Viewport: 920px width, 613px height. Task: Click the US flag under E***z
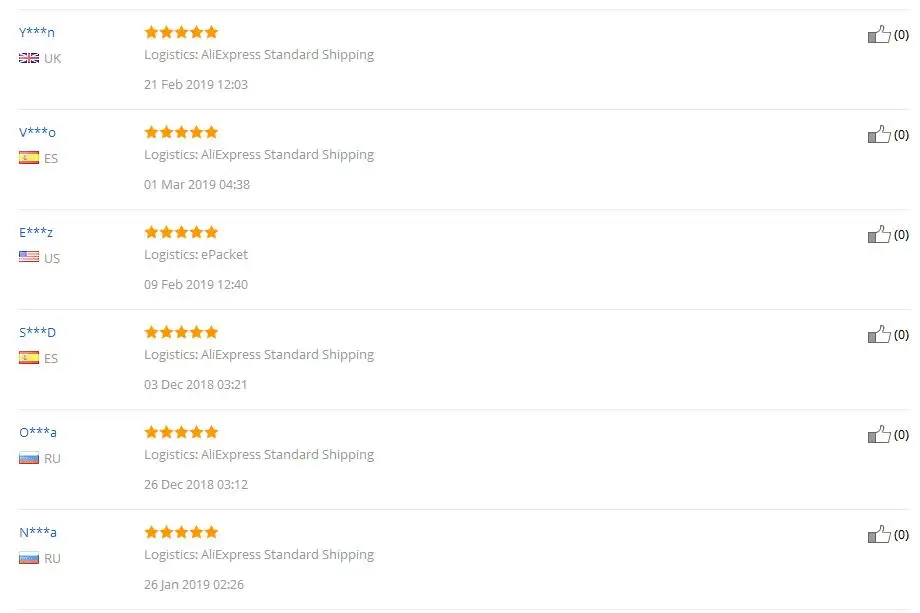tap(29, 258)
